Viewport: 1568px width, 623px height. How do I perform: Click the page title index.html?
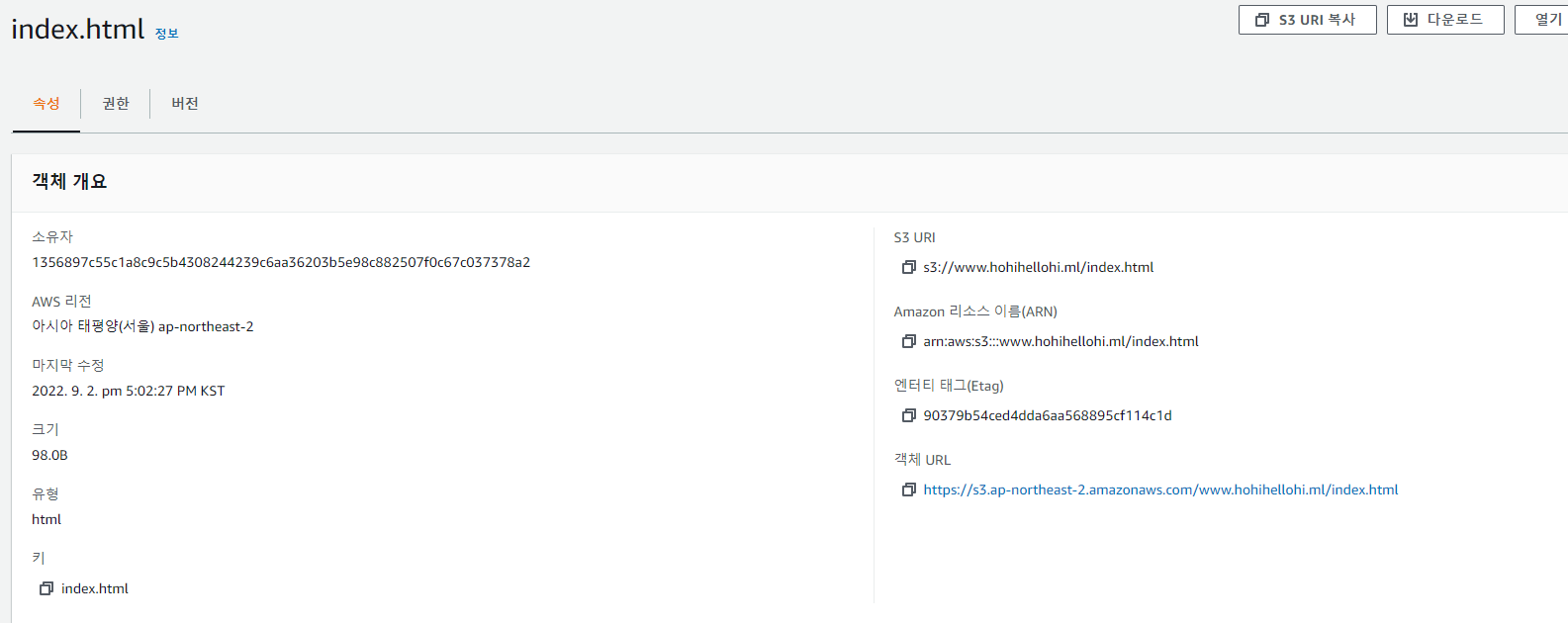[x=78, y=29]
